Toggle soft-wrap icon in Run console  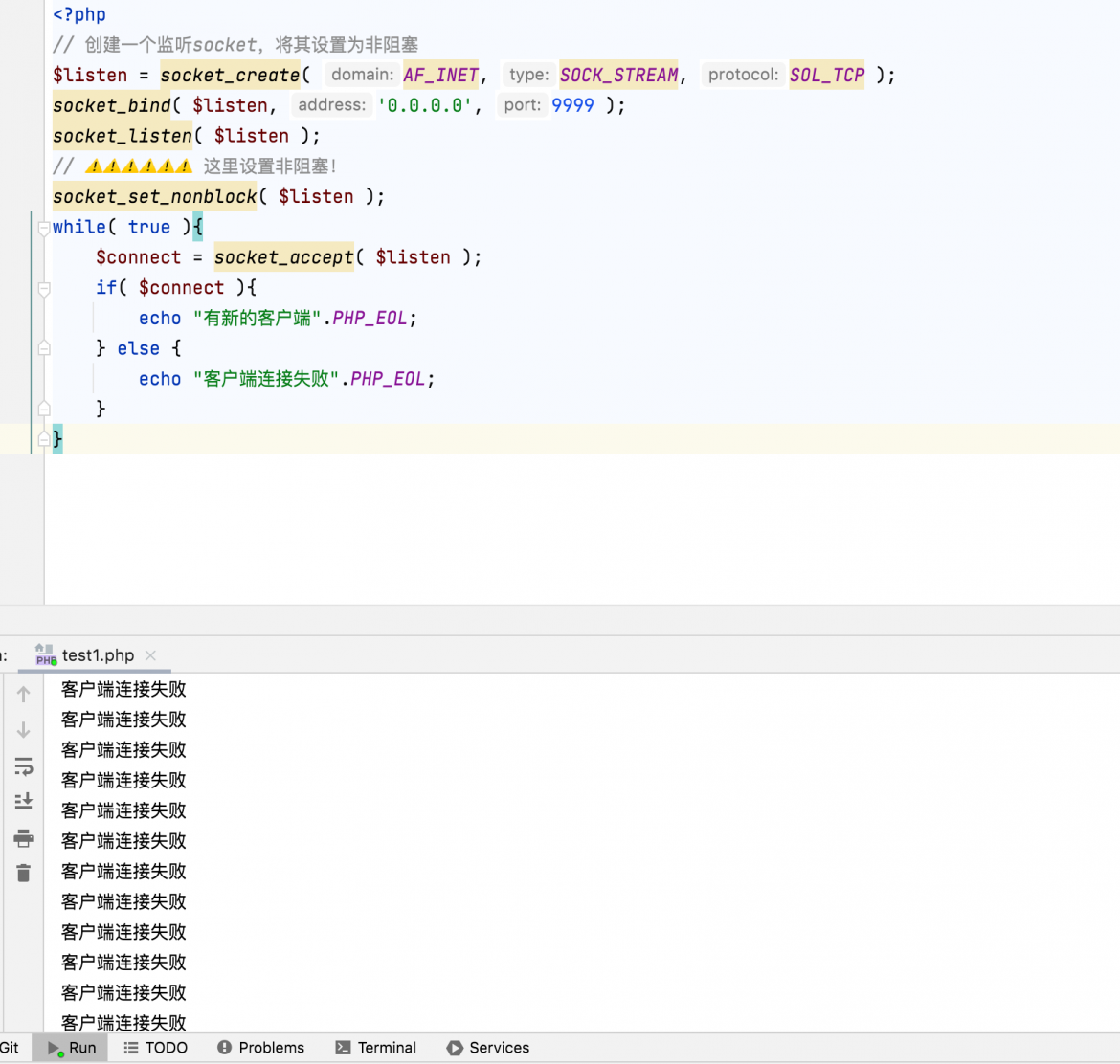tap(24, 766)
